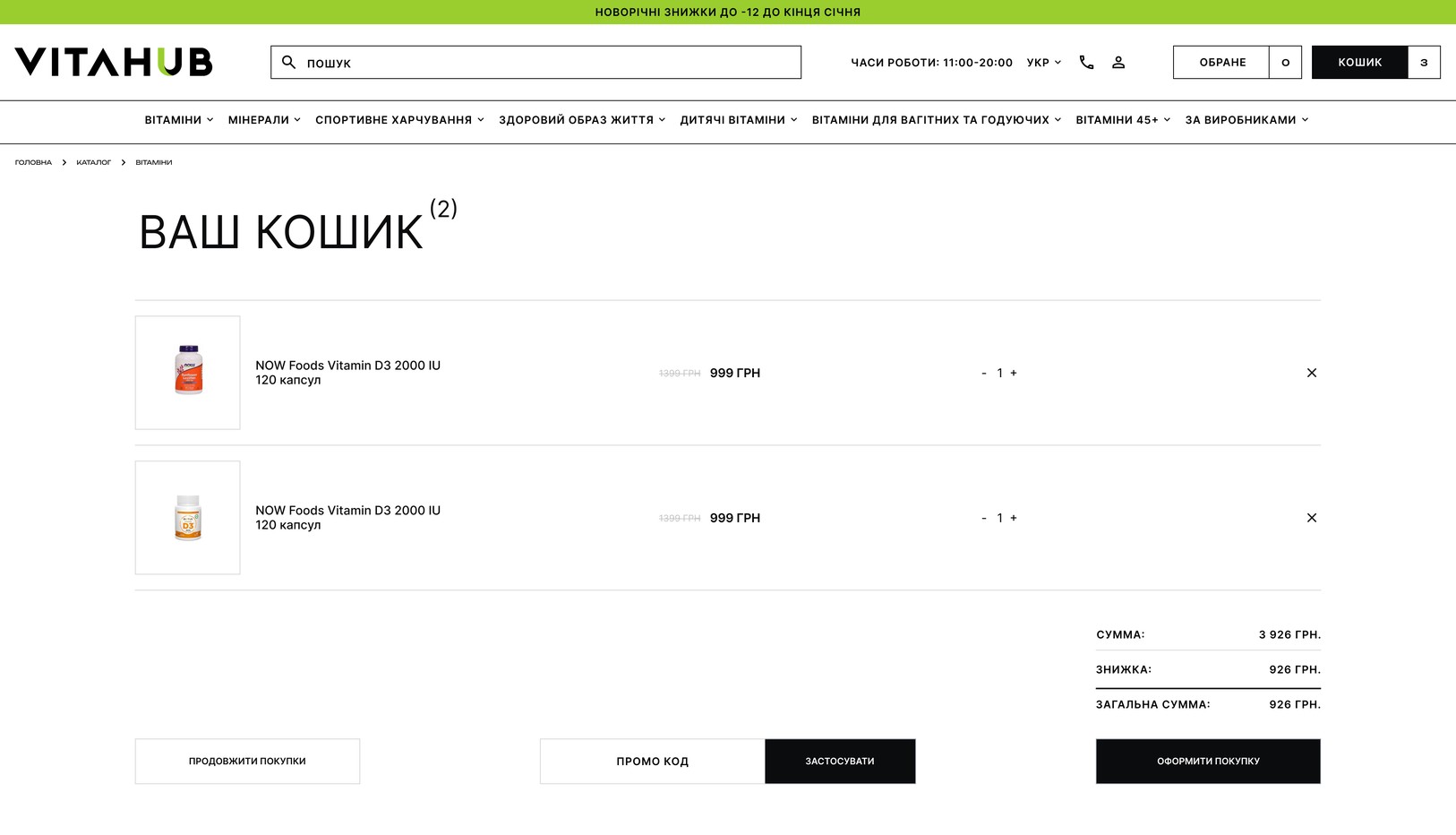Screen dimensions: 1456x835
Task: Open the purple-capped NOW bottle thumbnail
Action: pyautogui.click(x=187, y=373)
